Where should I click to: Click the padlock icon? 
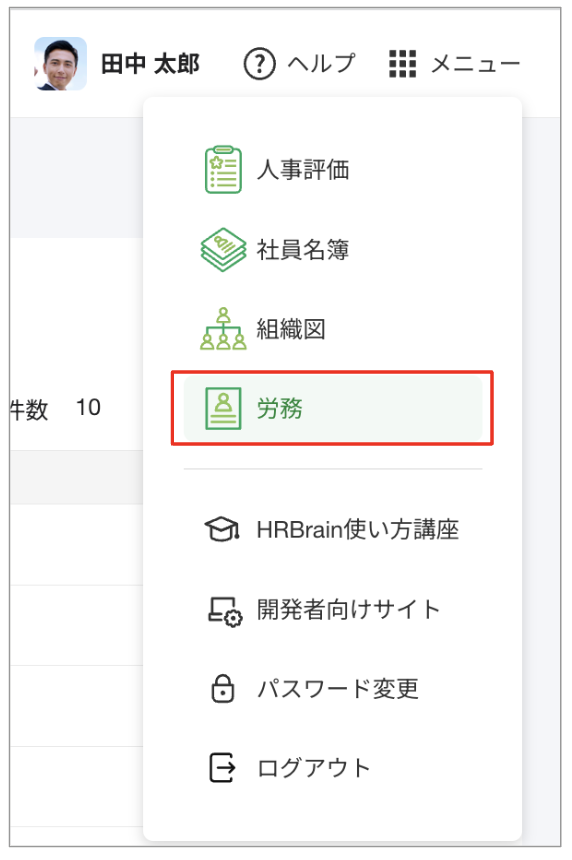pyautogui.click(x=223, y=689)
